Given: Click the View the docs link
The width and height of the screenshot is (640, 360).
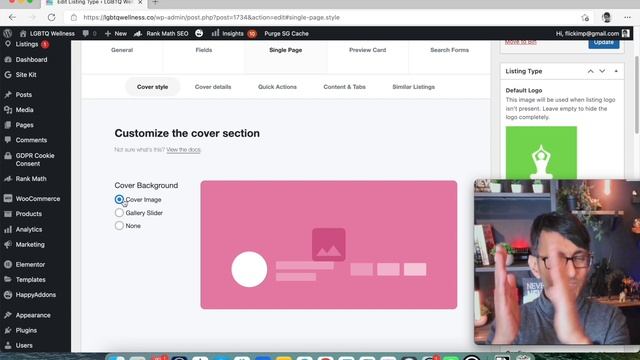Looking at the screenshot, I should (x=183, y=150).
